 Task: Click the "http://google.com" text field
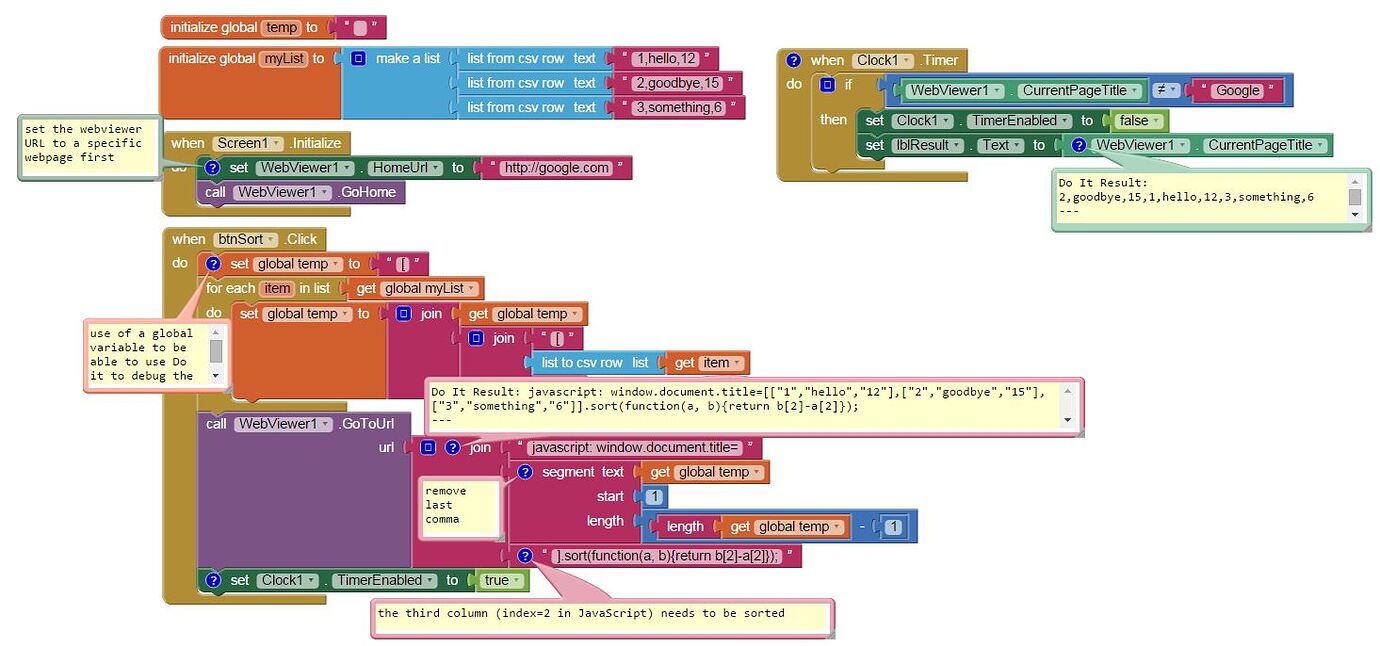(x=557, y=168)
